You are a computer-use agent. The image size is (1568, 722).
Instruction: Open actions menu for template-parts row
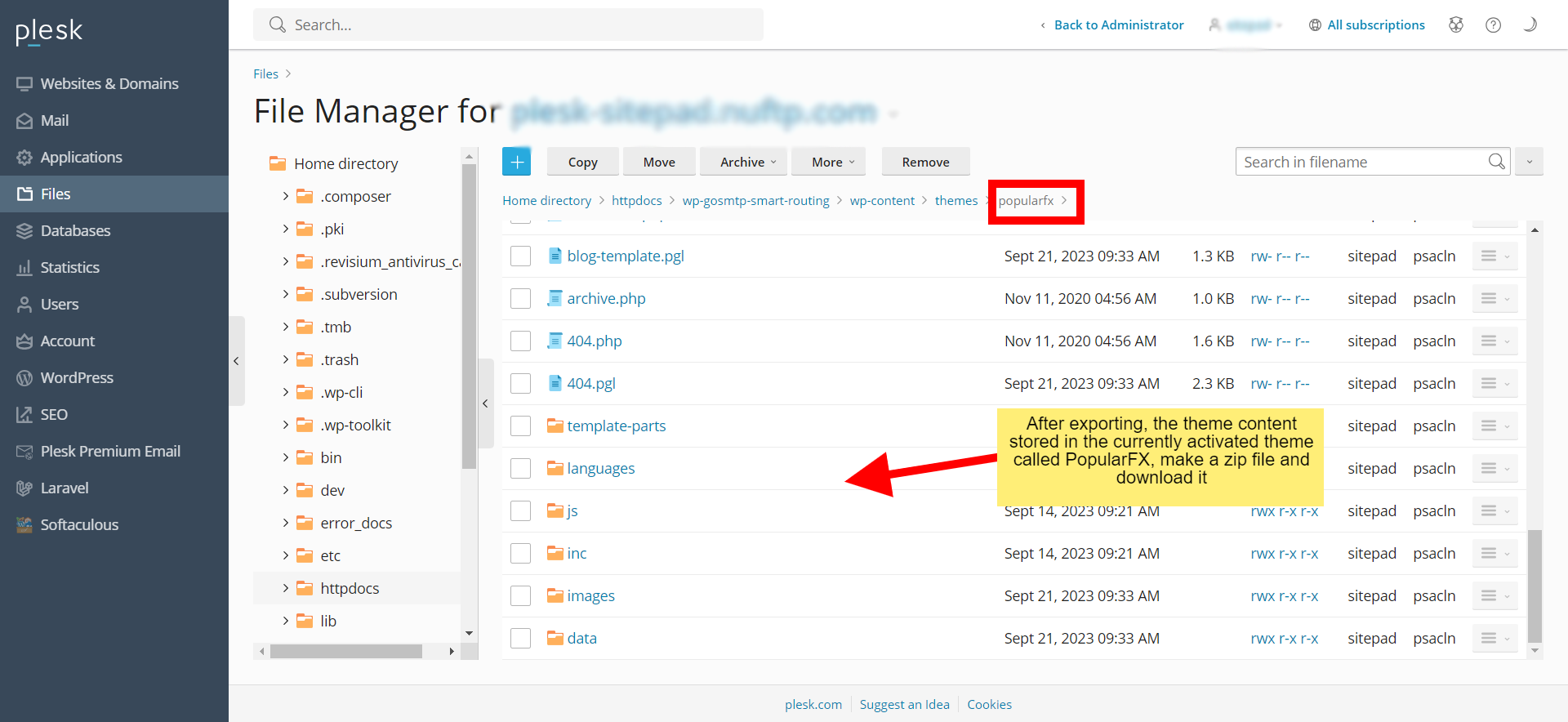click(x=1495, y=426)
